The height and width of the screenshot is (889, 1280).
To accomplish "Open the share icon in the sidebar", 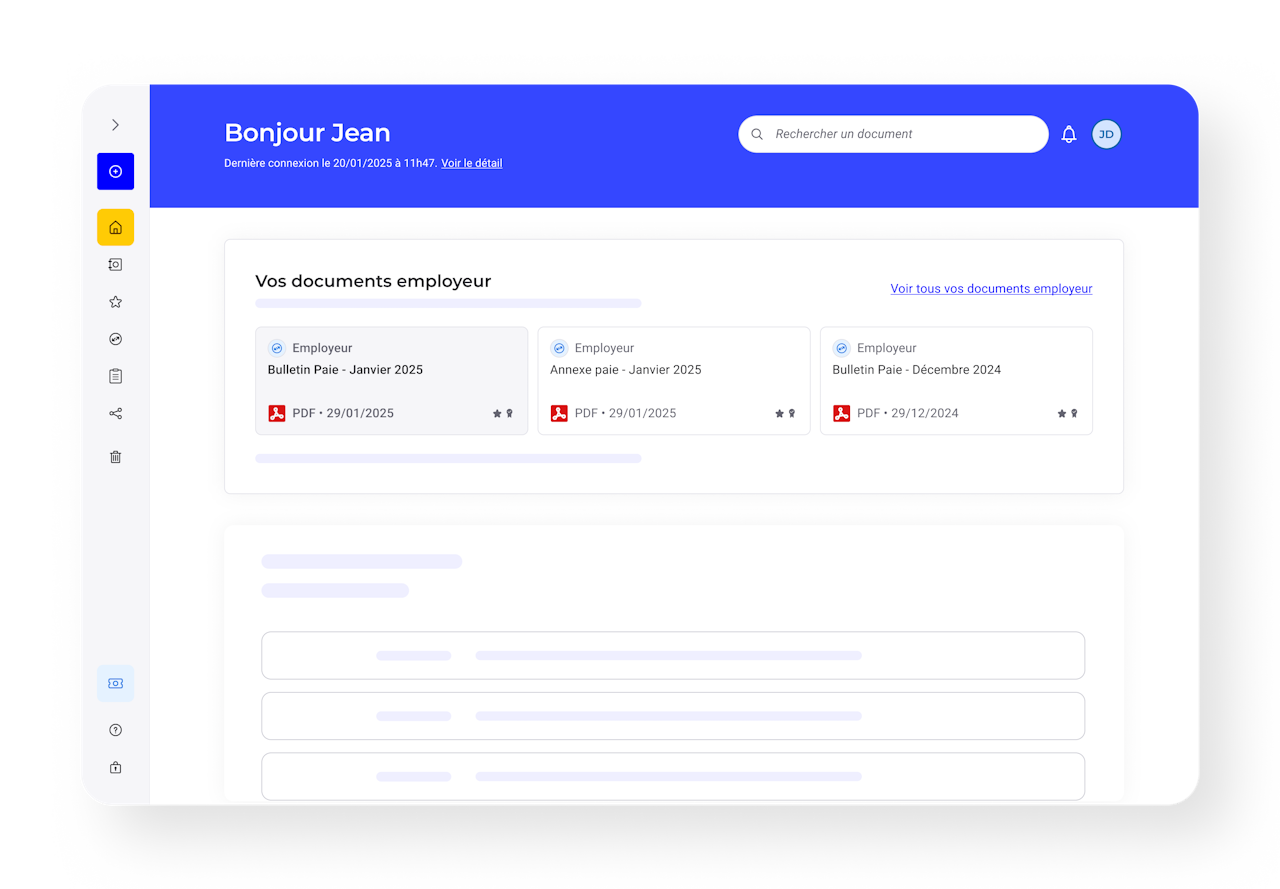I will (x=115, y=414).
